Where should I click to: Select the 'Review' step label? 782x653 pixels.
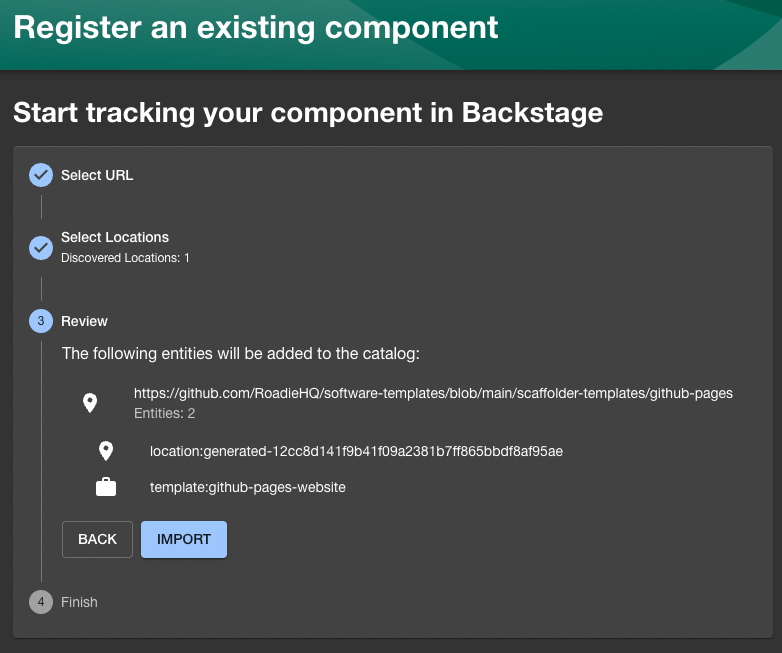84,321
